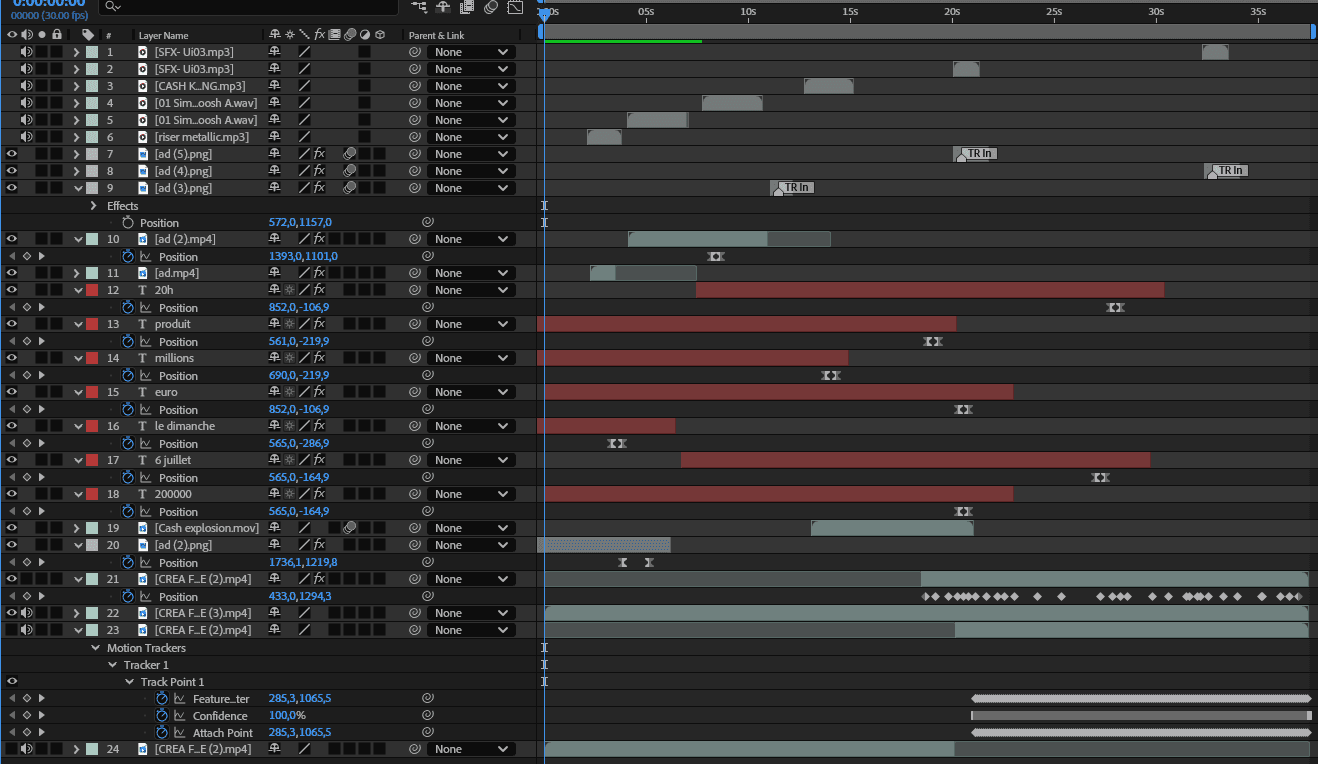
Task: Collapse layer 9 [ad (3).png]
Action: (x=77, y=188)
